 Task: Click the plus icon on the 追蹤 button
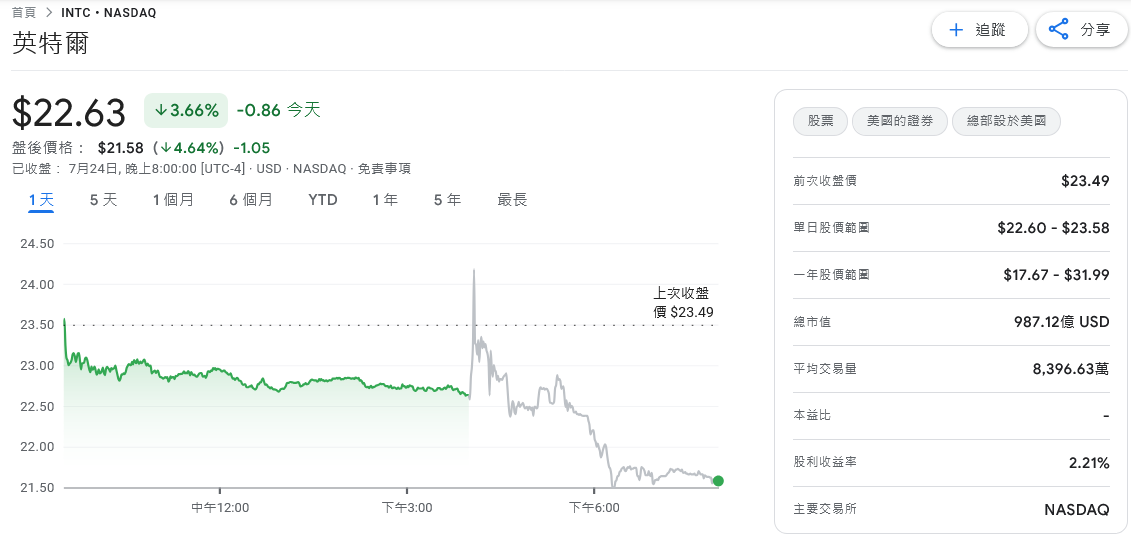956,30
